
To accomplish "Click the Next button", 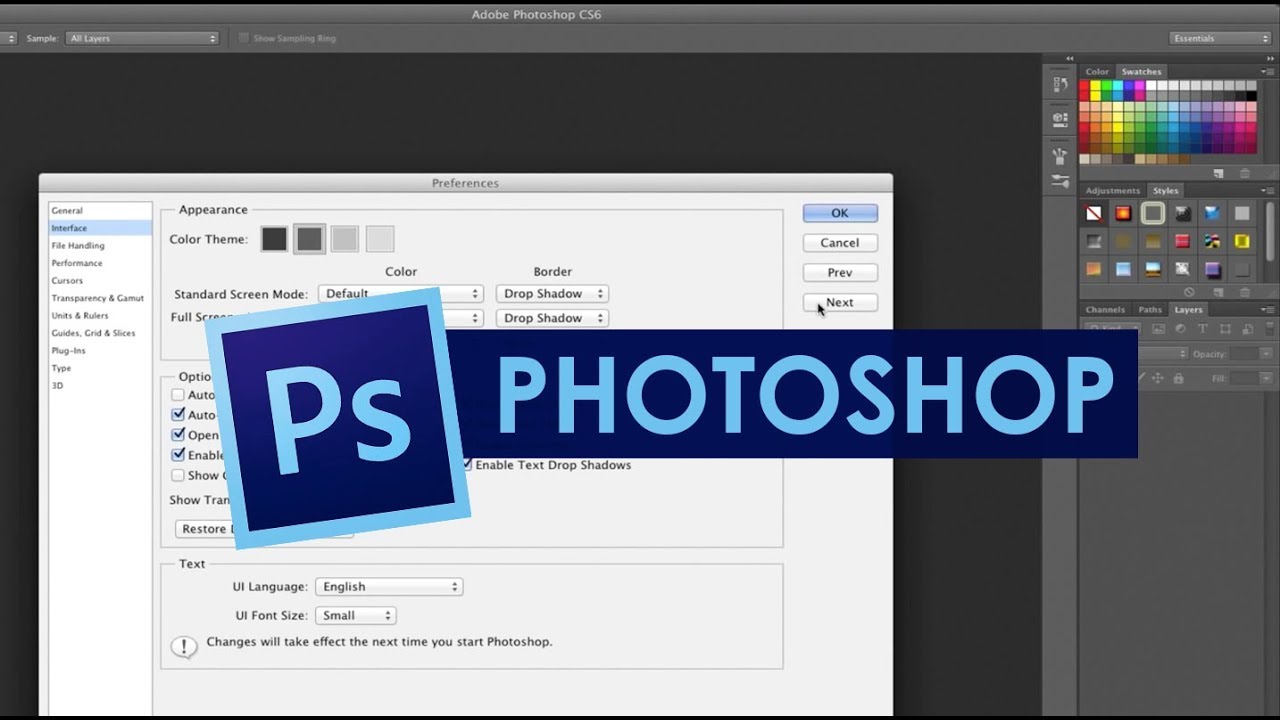I will pyautogui.click(x=840, y=303).
